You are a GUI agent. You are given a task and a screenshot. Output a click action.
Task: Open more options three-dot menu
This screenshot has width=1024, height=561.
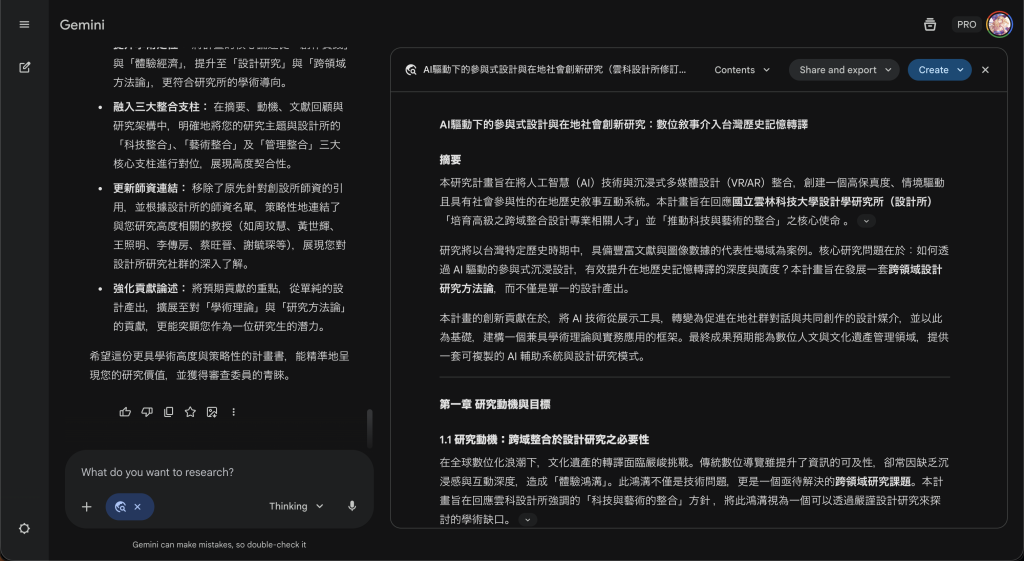tap(233, 412)
